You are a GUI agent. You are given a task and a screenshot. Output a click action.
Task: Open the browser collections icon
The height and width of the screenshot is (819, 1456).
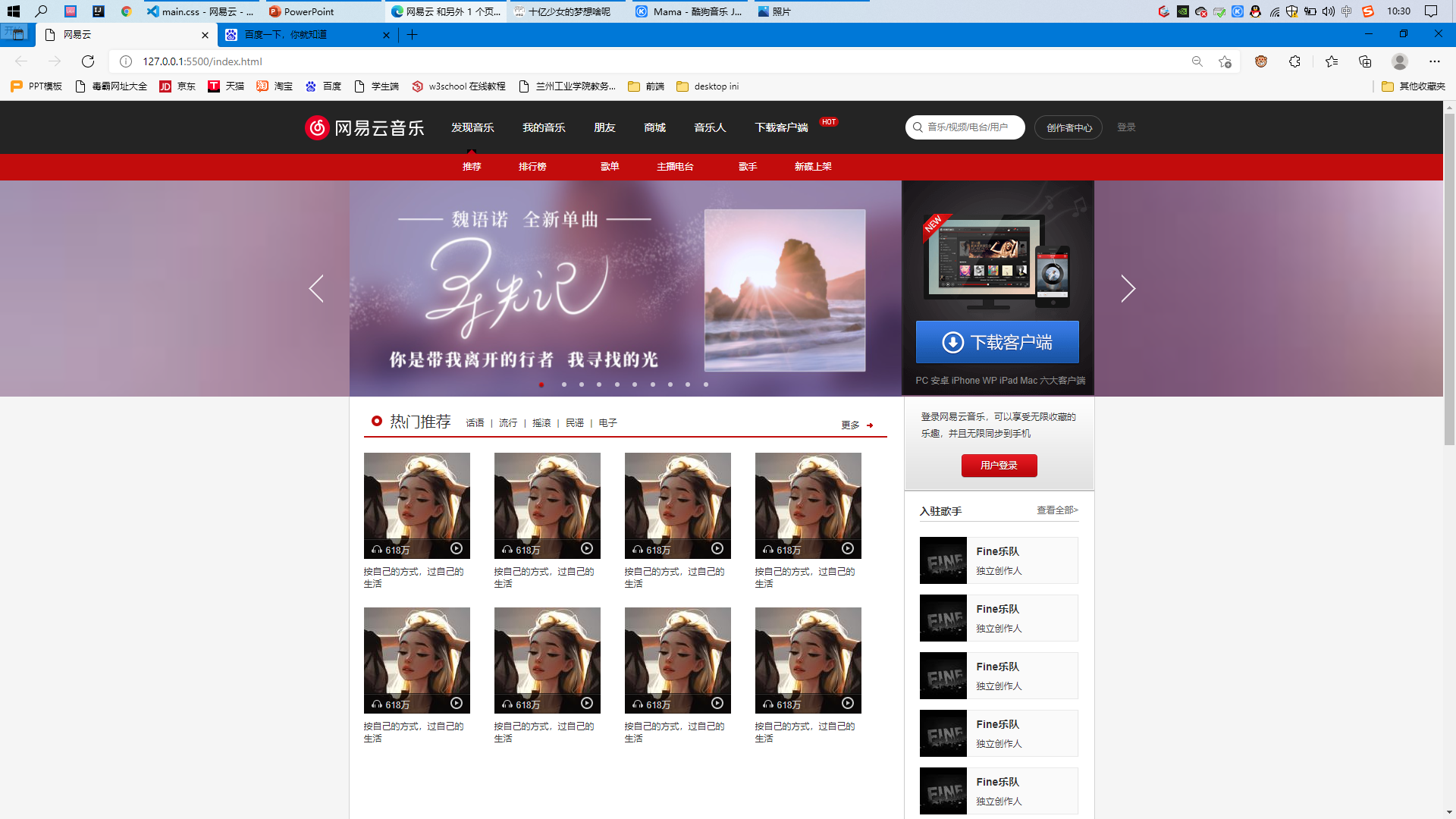point(1365,61)
